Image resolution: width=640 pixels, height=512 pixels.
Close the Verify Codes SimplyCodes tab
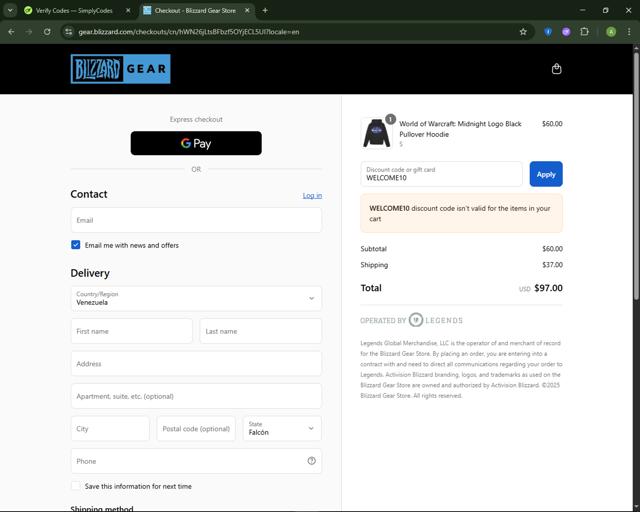128,11
